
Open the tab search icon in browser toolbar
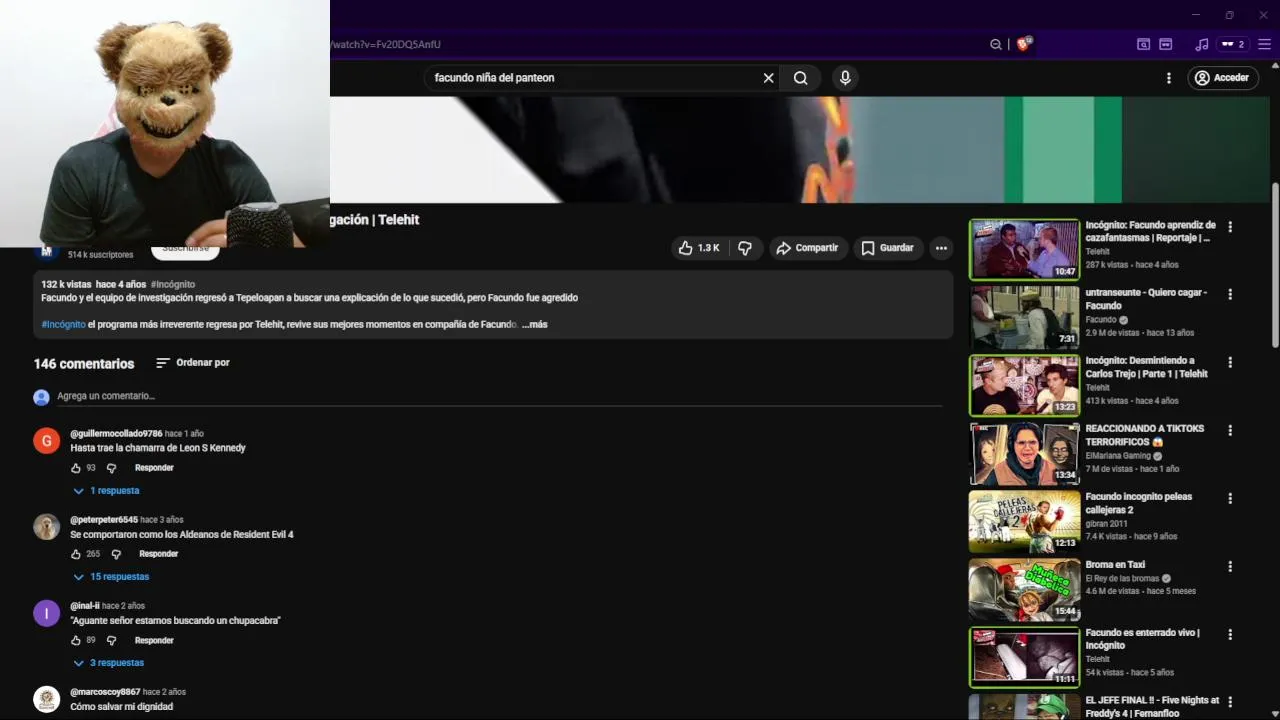(x=1143, y=44)
